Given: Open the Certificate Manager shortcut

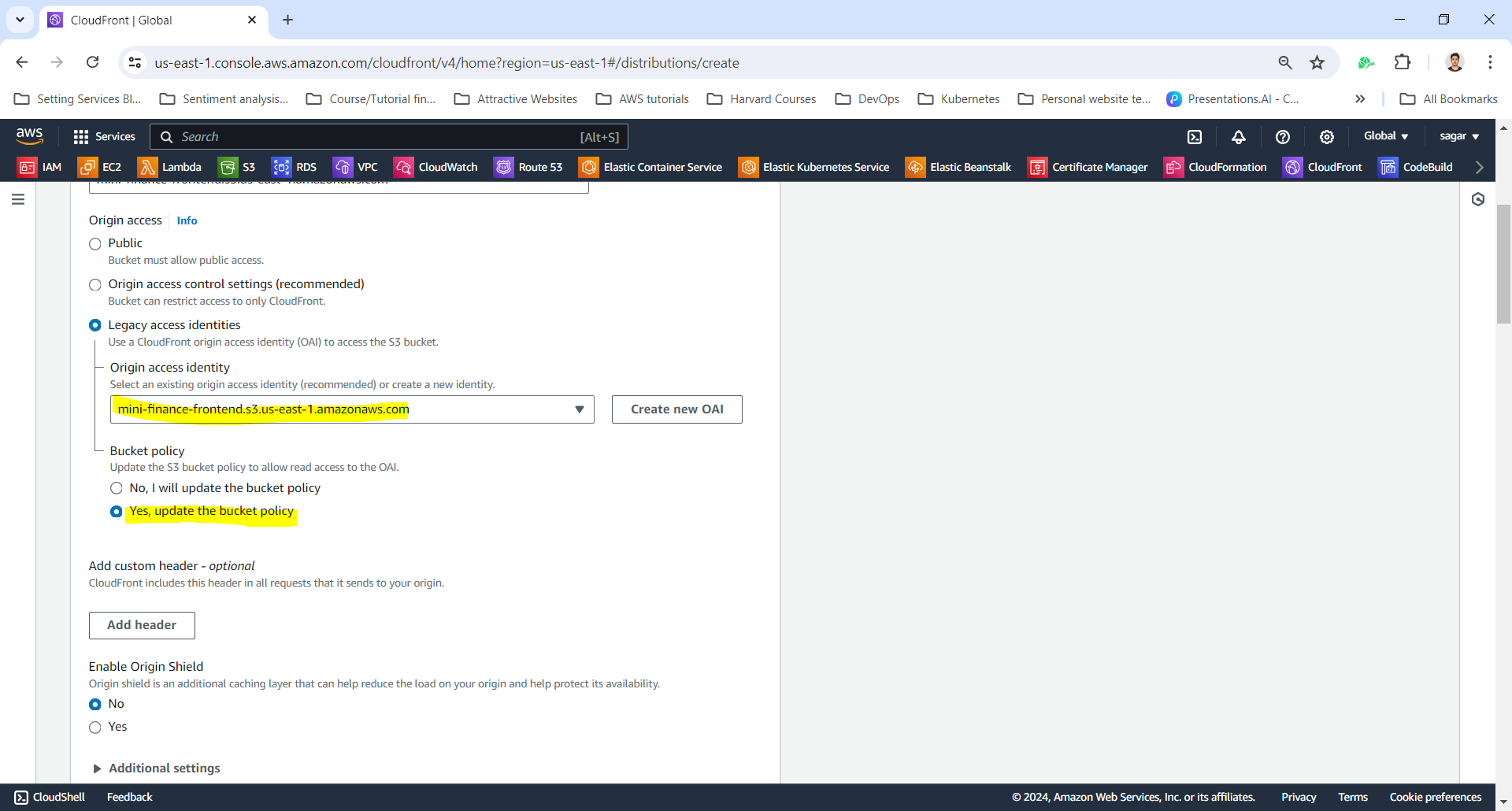Looking at the screenshot, I should coord(1088,167).
